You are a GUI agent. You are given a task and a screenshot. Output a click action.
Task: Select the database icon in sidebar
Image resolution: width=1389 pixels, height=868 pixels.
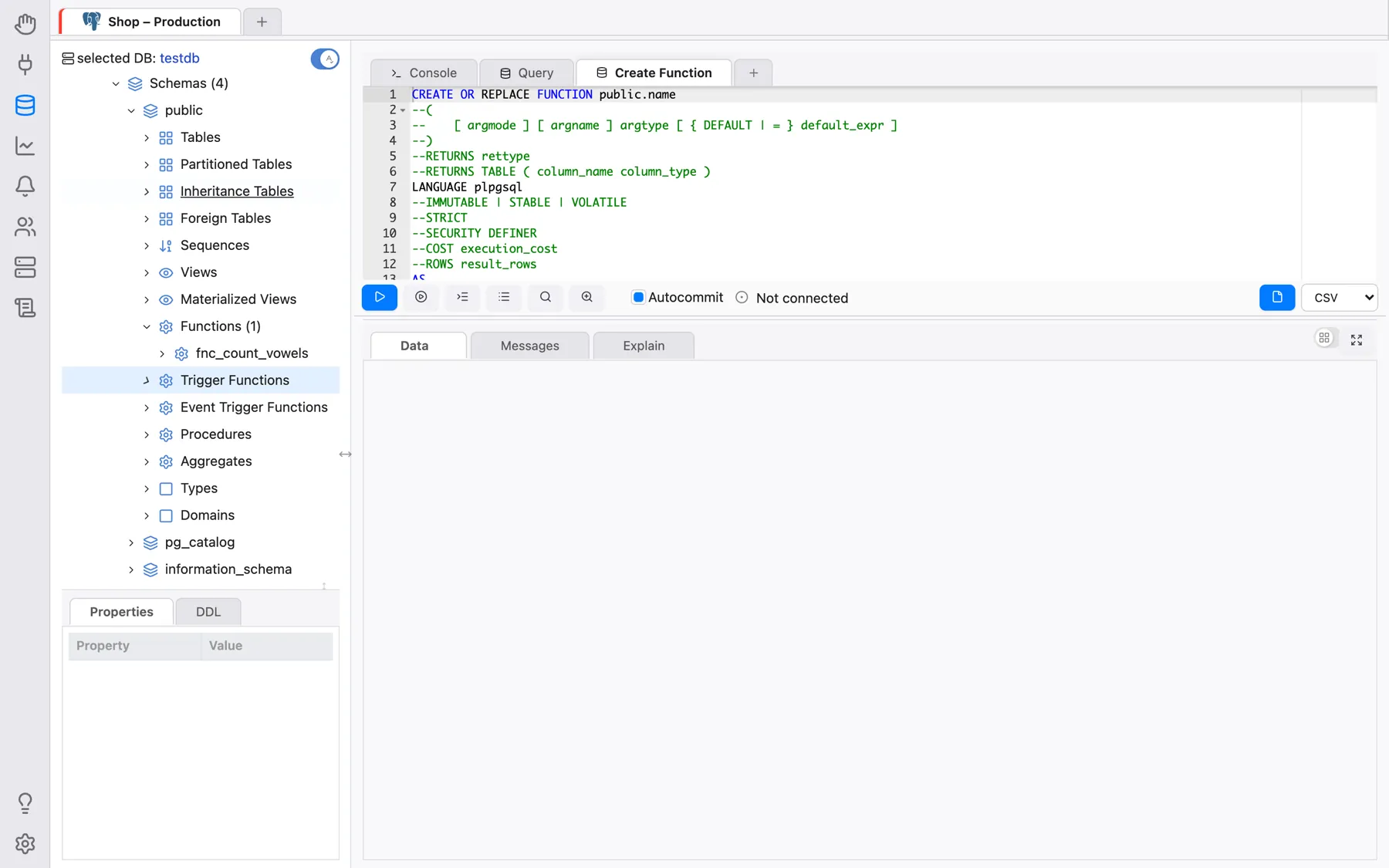coord(25,105)
